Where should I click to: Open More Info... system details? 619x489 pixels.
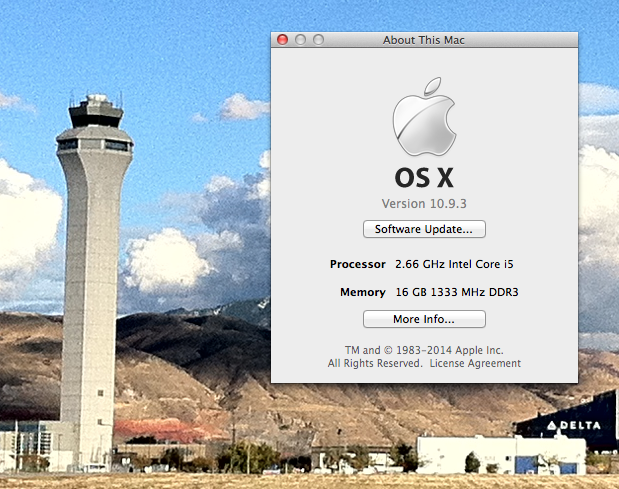pos(424,319)
